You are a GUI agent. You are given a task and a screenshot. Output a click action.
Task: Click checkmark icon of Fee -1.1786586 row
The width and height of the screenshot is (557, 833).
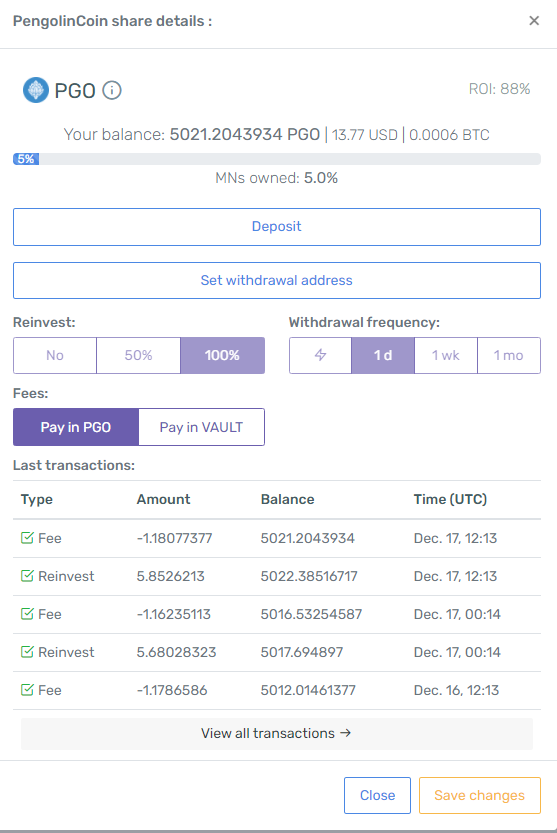click(x=27, y=690)
